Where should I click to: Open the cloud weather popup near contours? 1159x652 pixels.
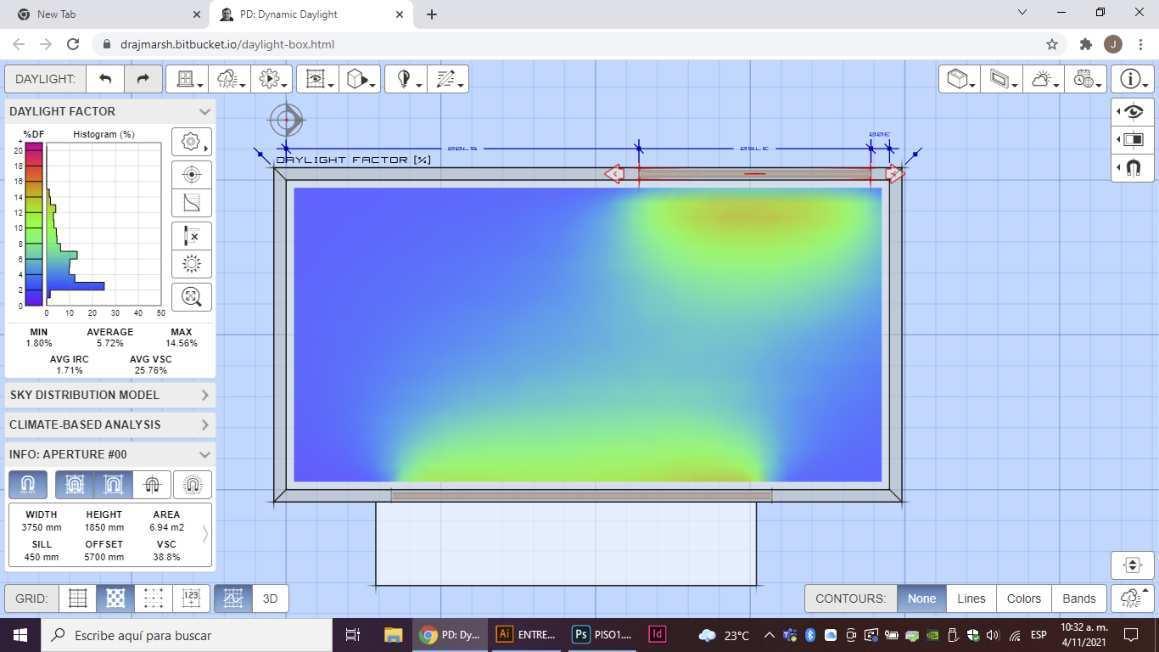click(x=1132, y=599)
